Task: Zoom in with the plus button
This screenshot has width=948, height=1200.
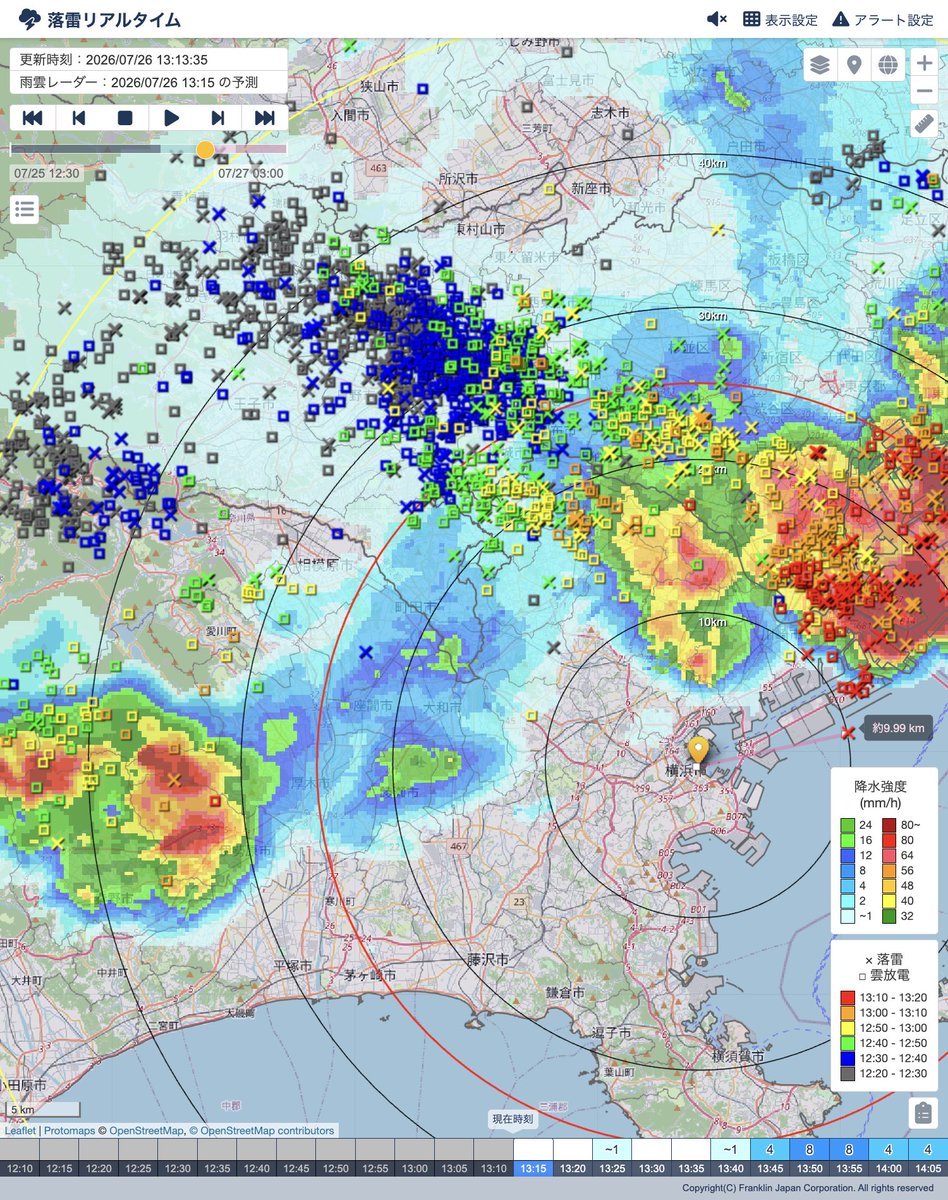Action: pyautogui.click(x=923, y=65)
